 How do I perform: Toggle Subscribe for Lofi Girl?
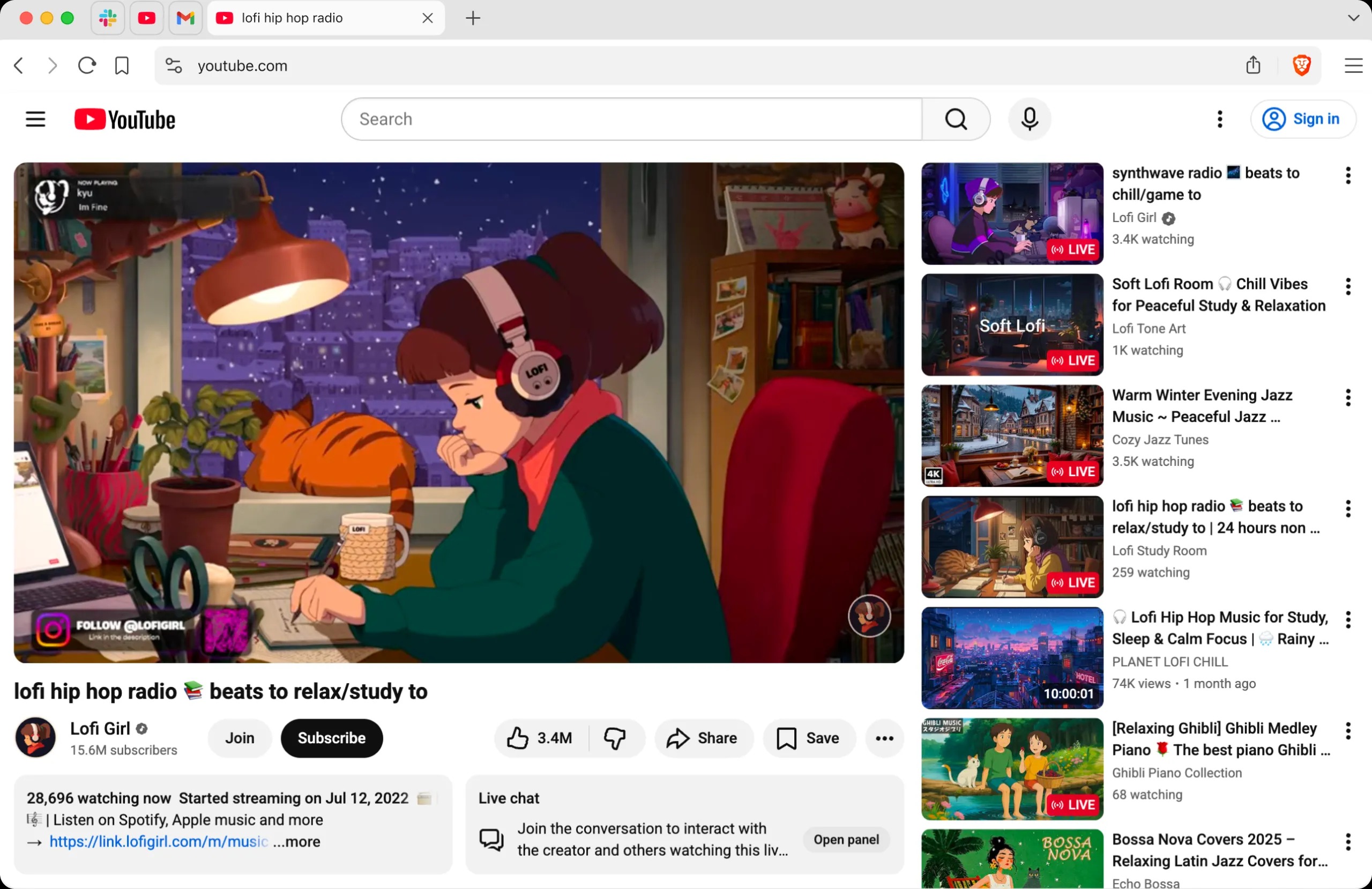[331, 738]
